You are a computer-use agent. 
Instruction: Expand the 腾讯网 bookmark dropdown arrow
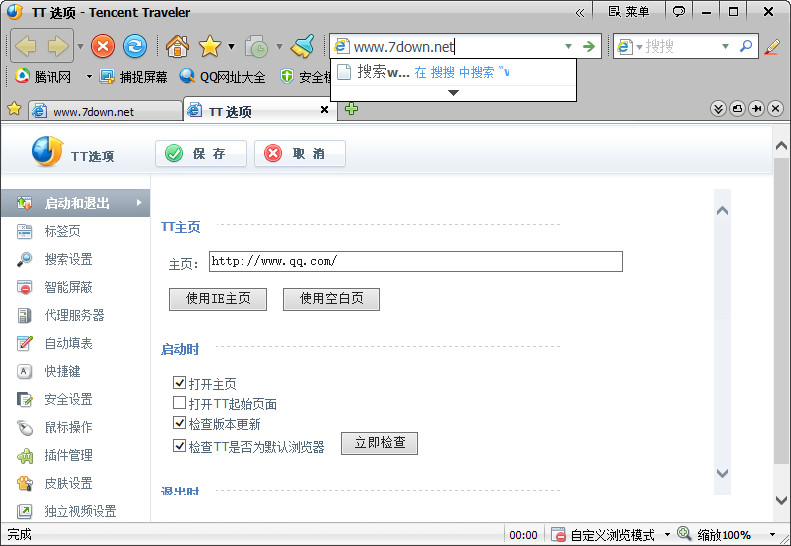(x=89, y=77)
